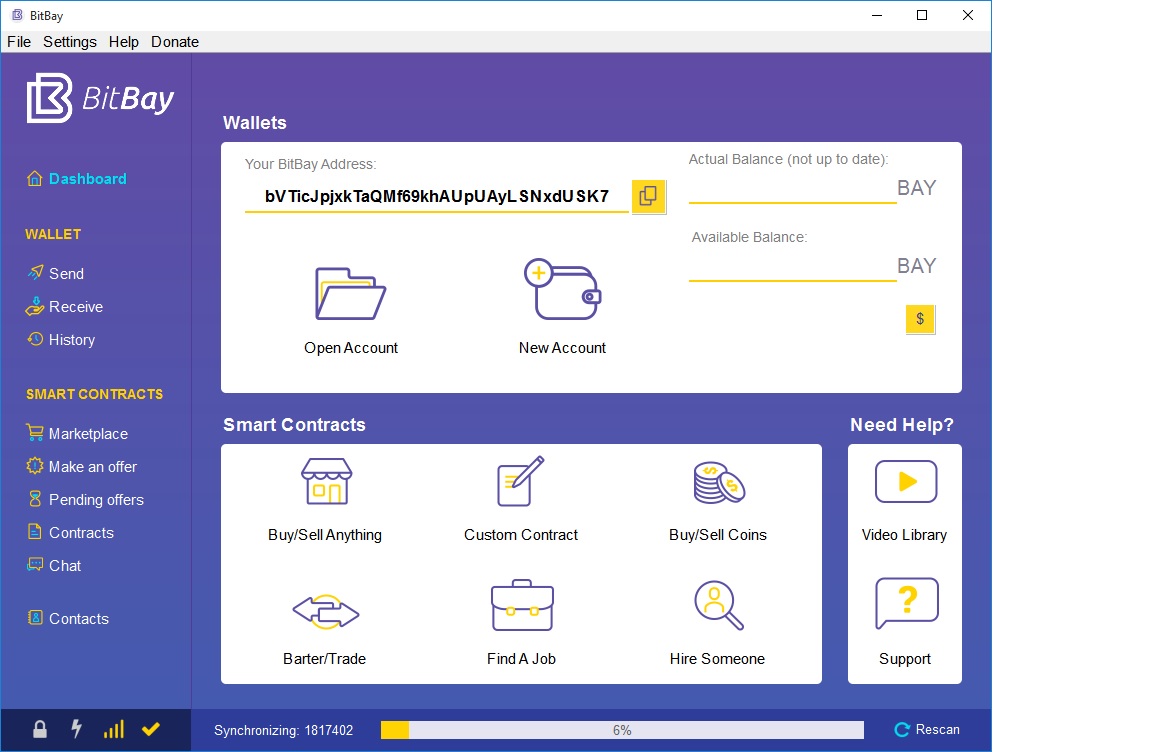1152x752 pixels.
Task: Click the Buy/Sell Coins label
Action: click(x=718, y=535)
